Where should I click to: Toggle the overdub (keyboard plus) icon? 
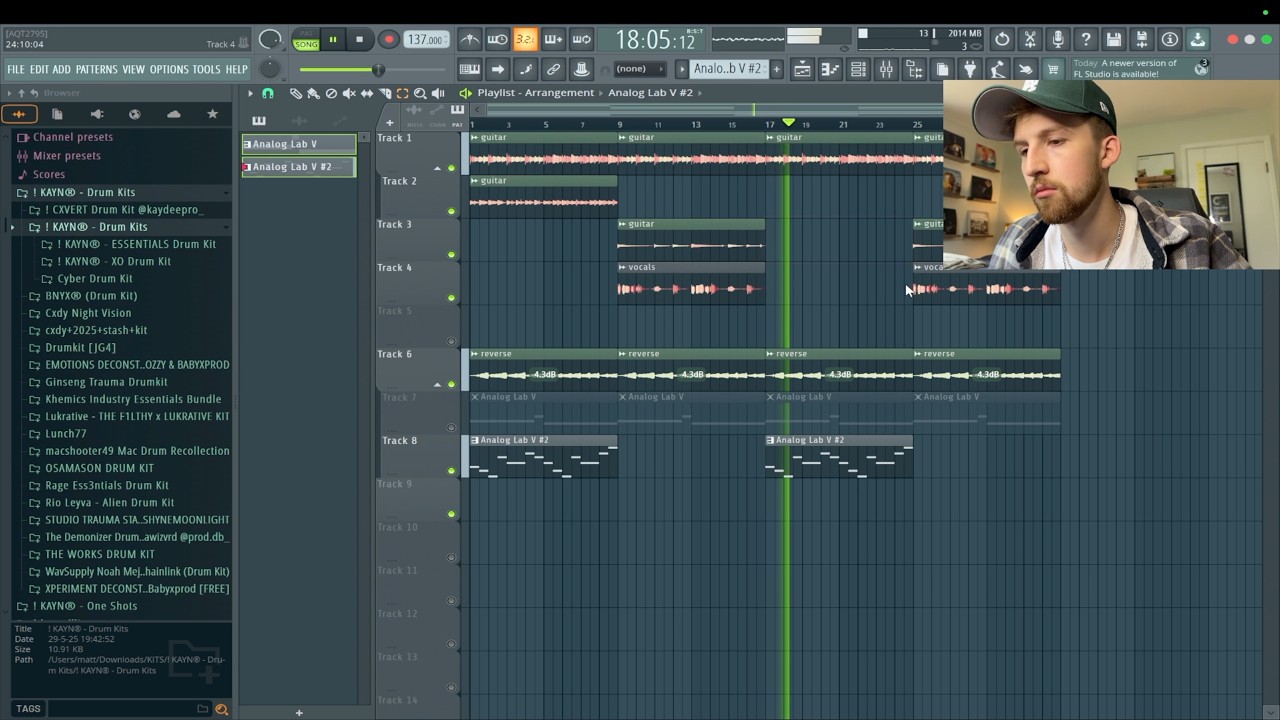coord(553,40)
